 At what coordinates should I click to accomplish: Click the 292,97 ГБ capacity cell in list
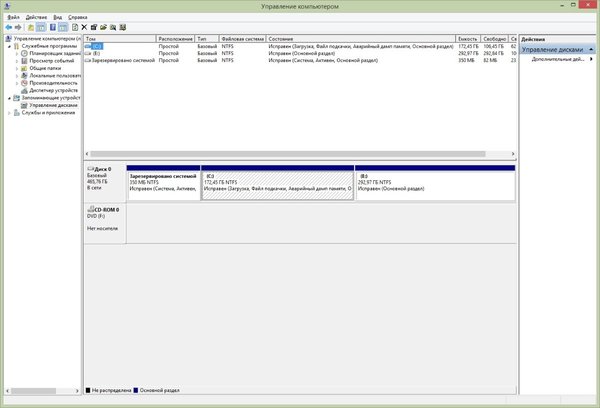[x=468, y=53]
